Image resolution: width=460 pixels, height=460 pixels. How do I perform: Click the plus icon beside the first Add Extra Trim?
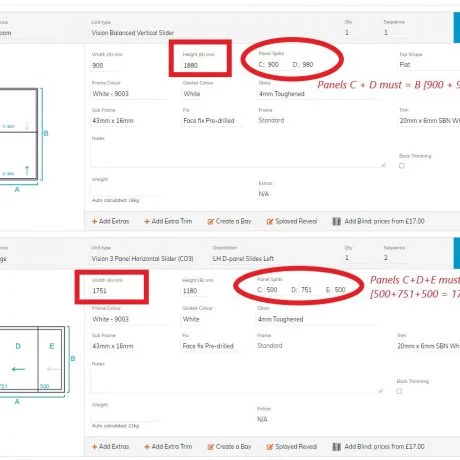pos(147,221)
